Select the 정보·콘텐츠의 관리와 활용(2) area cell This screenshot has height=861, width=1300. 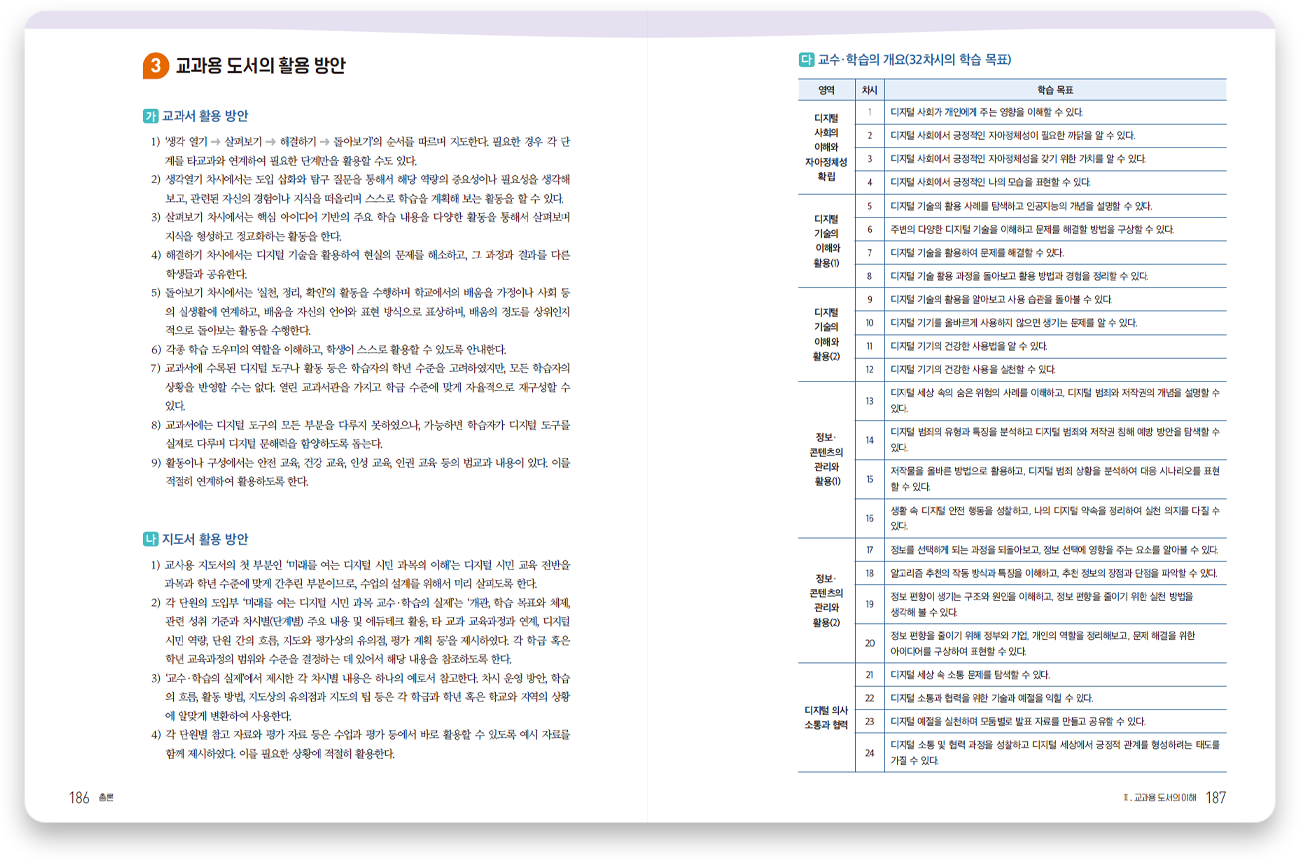(826, 601)
